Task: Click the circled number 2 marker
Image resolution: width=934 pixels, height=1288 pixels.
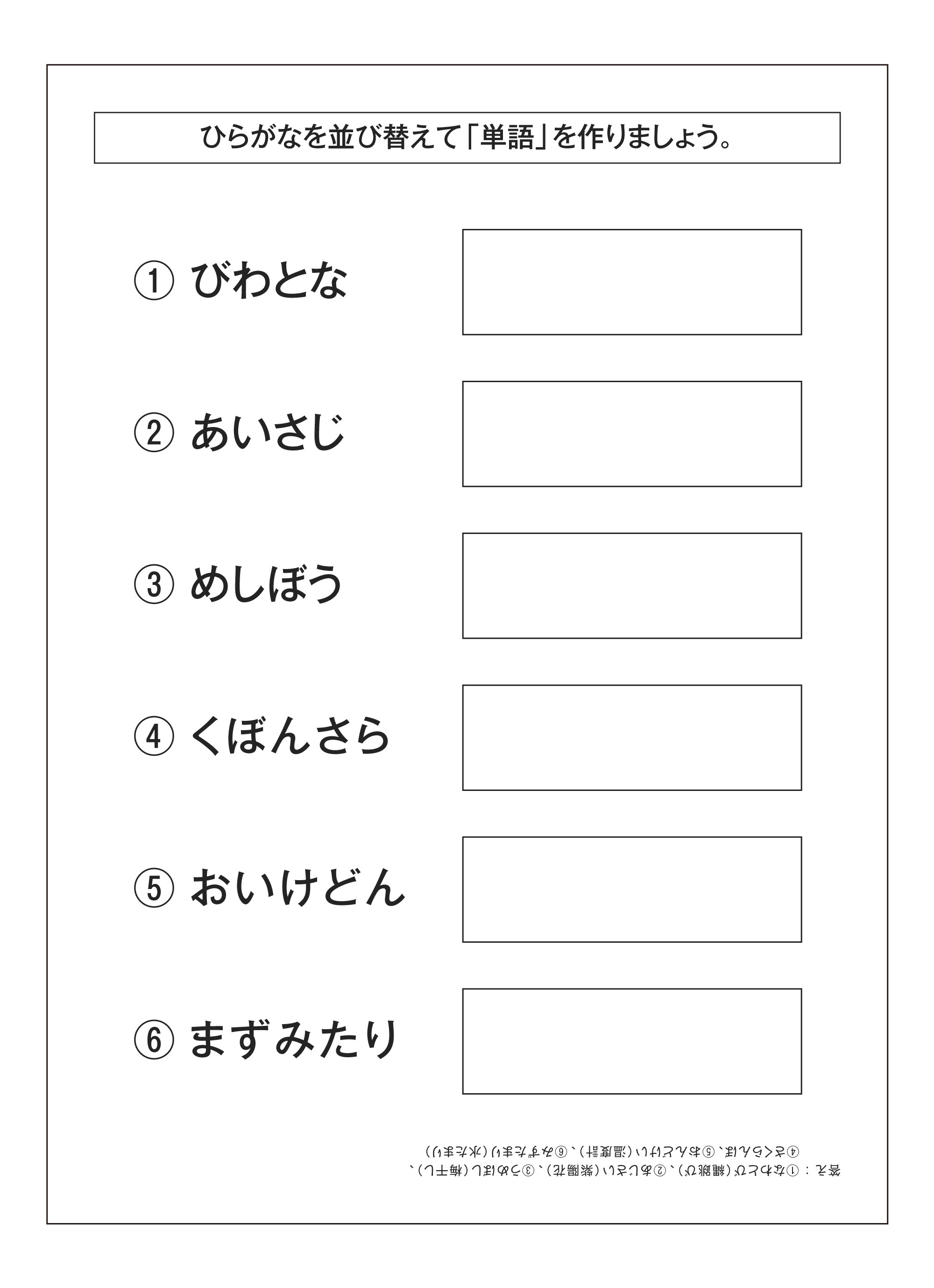Action: pyautogui.click(x=153, y=432)
